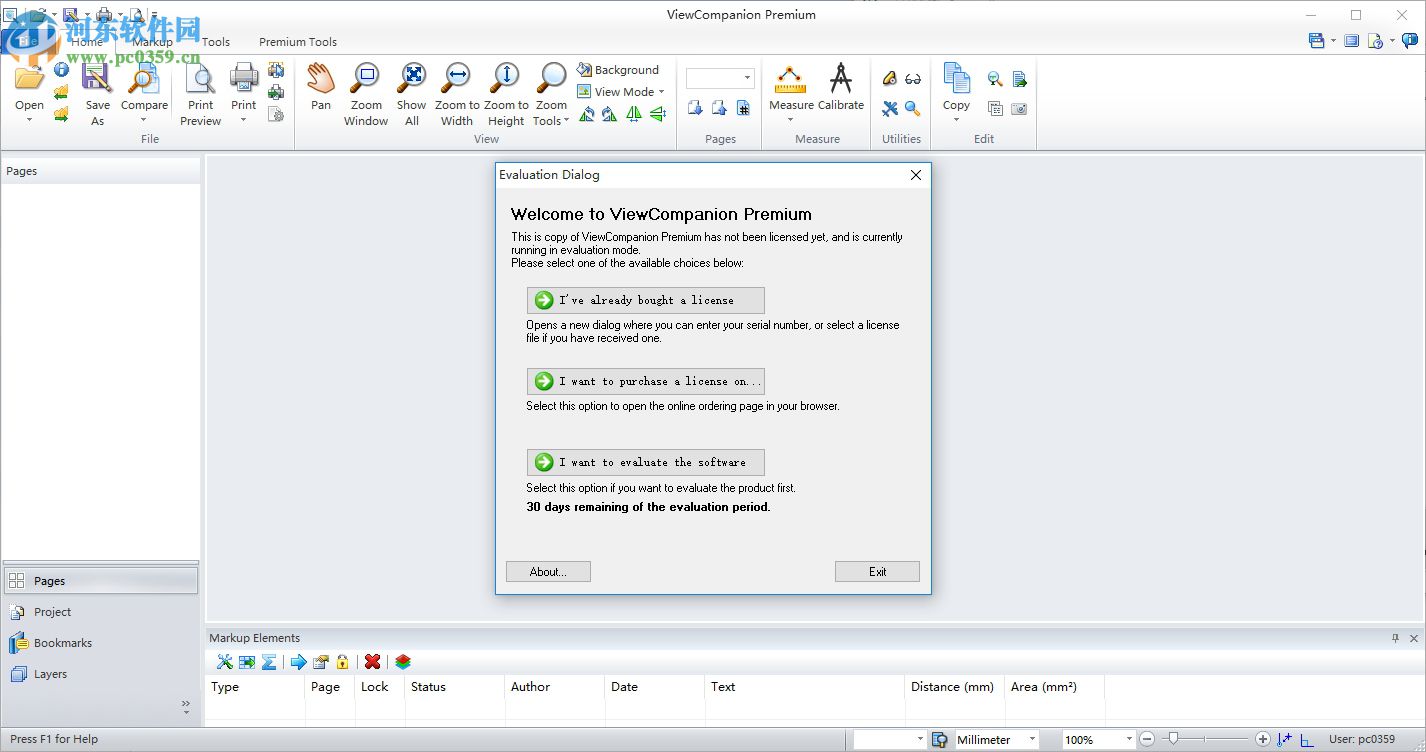Open the Zoom Tools dropdown
The height and width of the screenshot is (752, 1426).
[x=551, y=95]
